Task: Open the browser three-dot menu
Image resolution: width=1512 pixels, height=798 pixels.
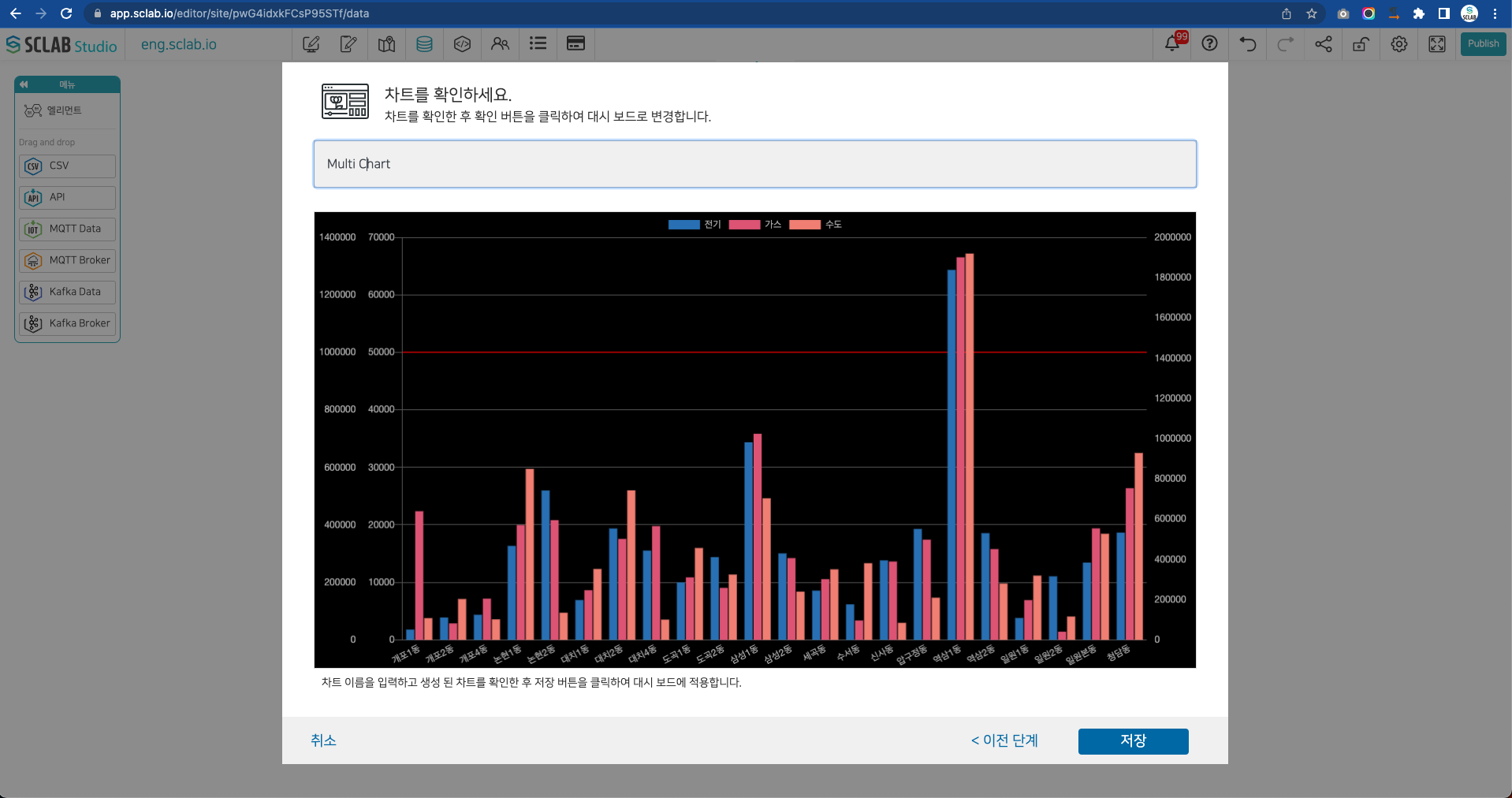Action: coord(1495,13)
